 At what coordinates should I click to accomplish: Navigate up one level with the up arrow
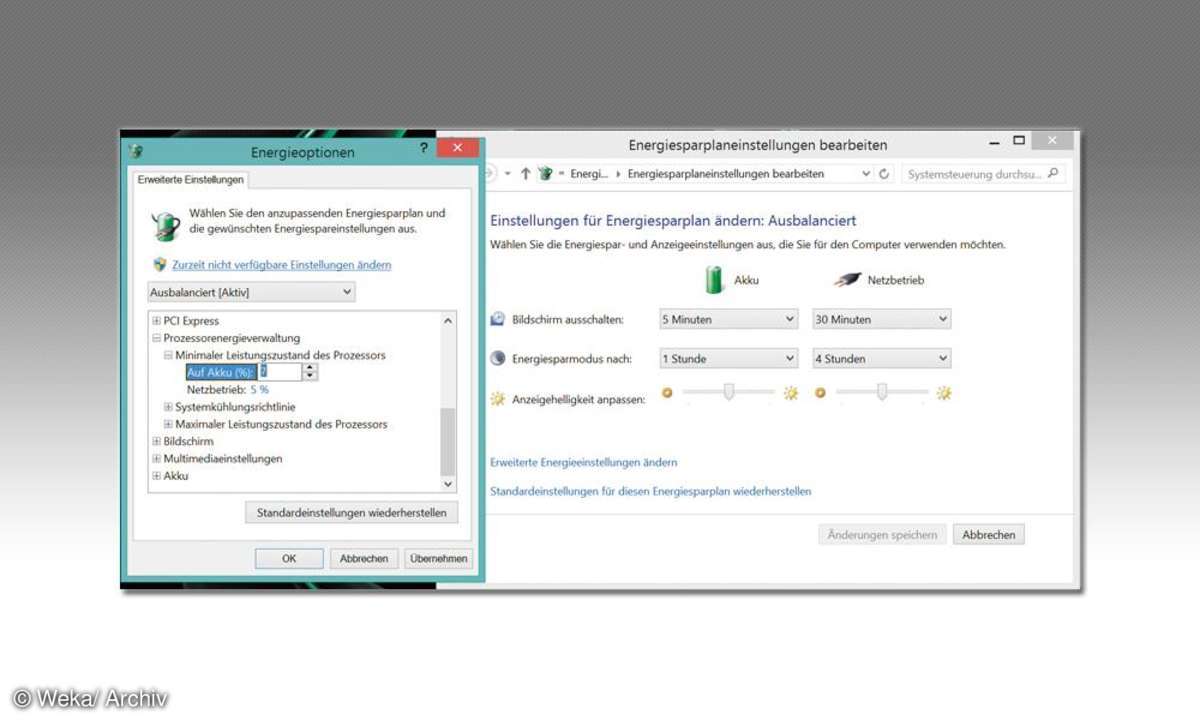(526, 174)
